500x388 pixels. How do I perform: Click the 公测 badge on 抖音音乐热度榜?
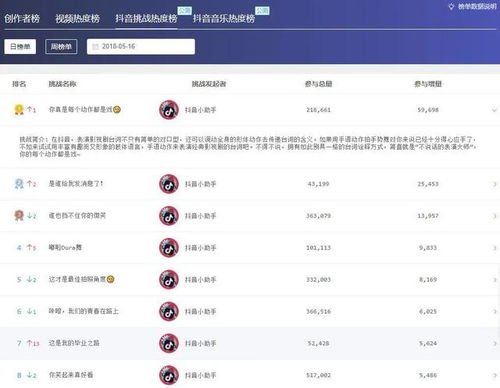pyautogui.click(x=262, y=11)
